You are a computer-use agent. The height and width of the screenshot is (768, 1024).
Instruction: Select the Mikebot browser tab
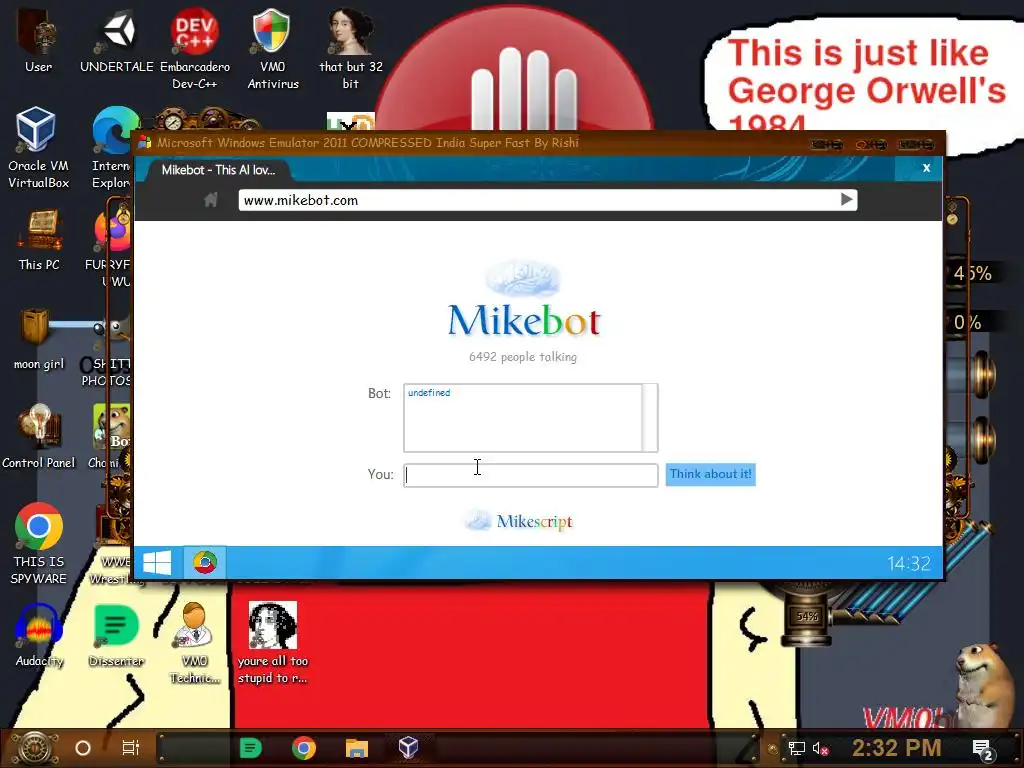point(218,170)
